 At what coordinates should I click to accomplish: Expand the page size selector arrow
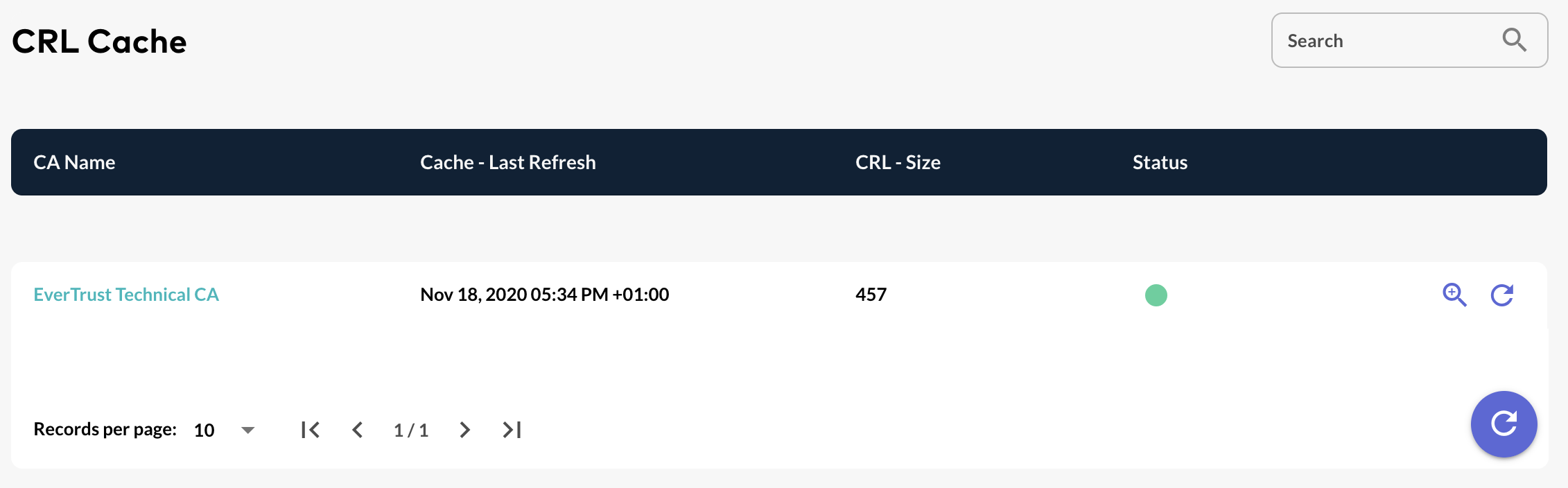click(247, 430)
